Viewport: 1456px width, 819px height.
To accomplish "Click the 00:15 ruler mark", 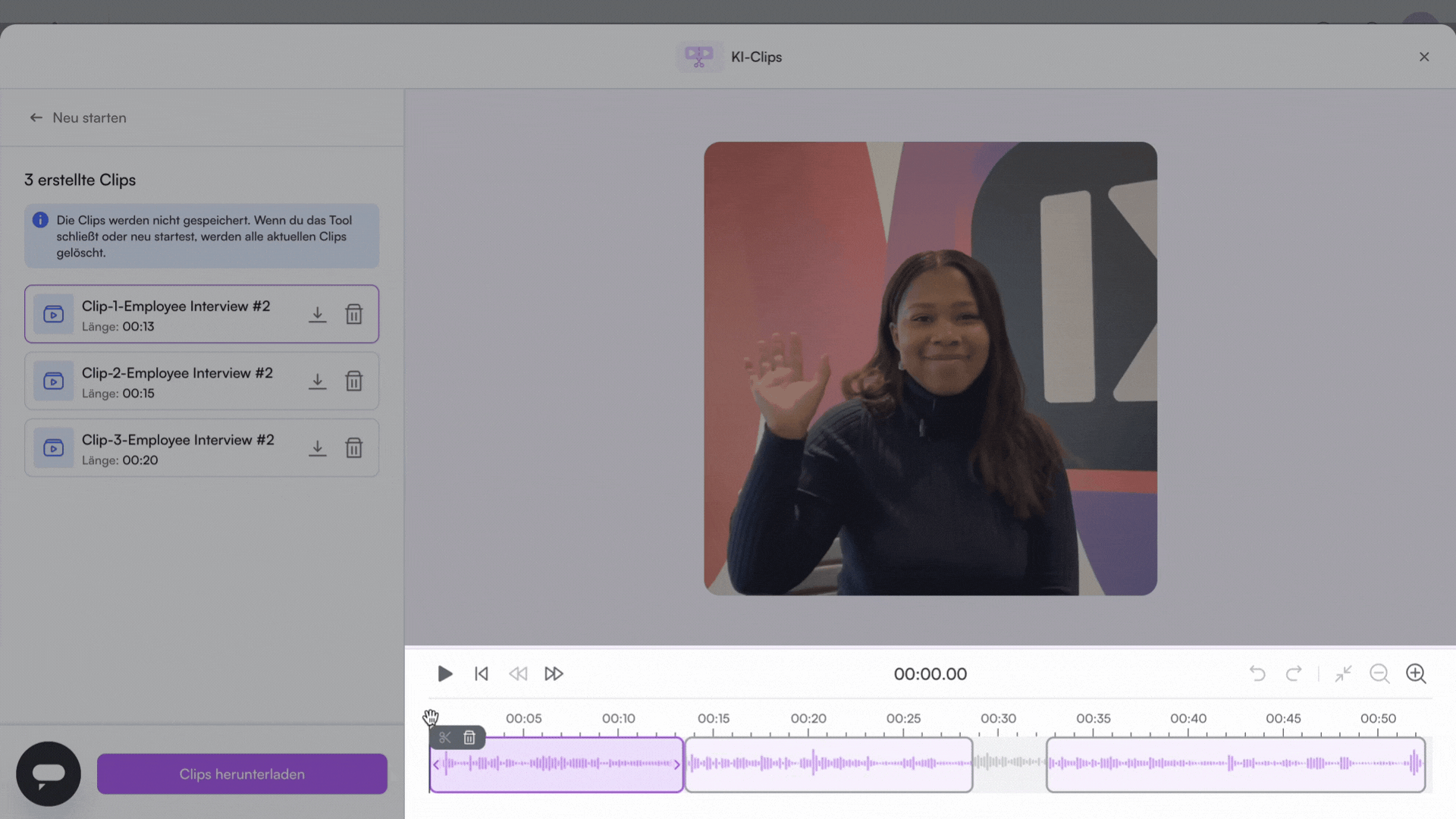I will point(714,718).
